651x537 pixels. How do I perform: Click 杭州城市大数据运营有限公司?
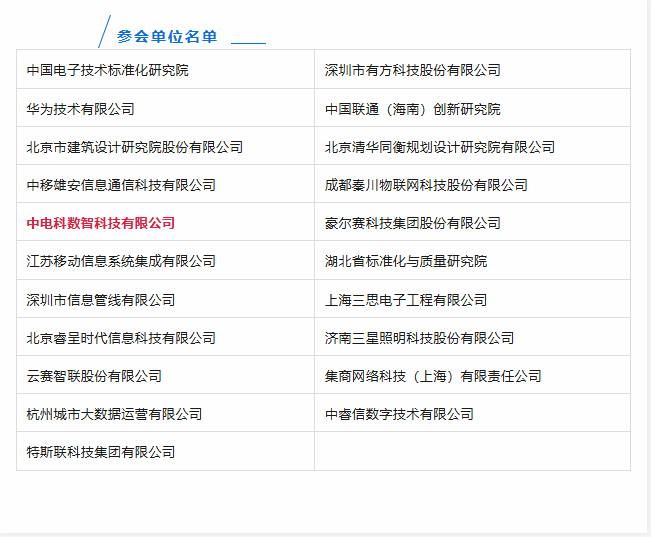[x=114, y=414]
